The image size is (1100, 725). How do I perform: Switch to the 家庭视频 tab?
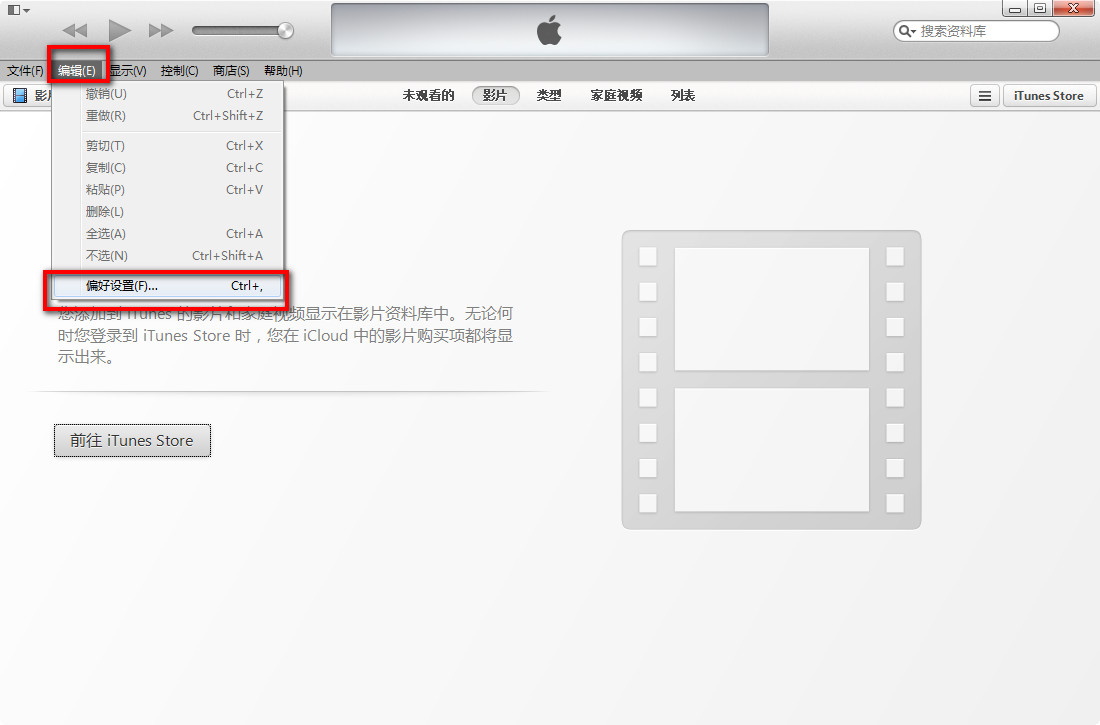pos(615,95)
